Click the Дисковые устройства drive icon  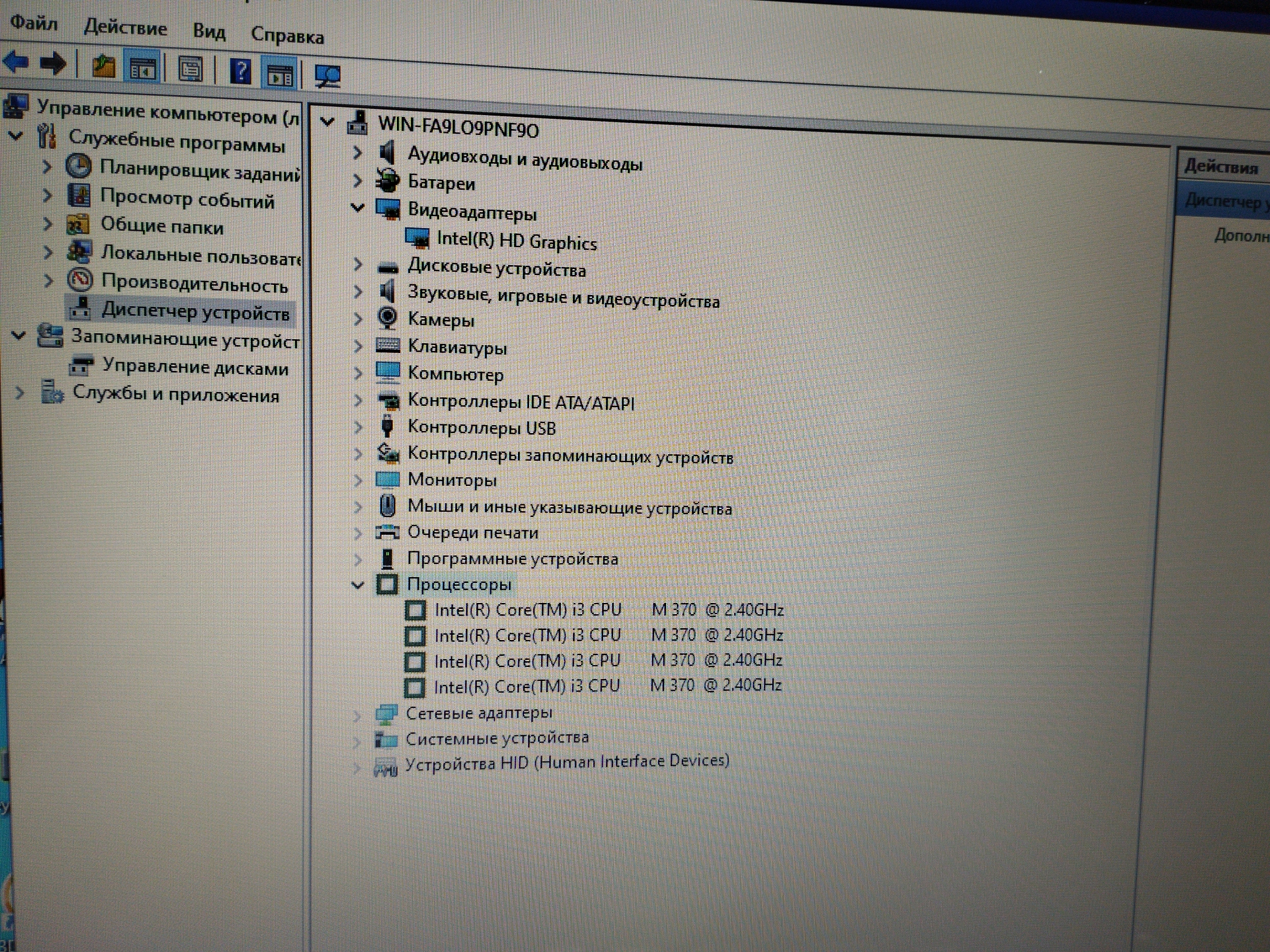click(388, 267)
